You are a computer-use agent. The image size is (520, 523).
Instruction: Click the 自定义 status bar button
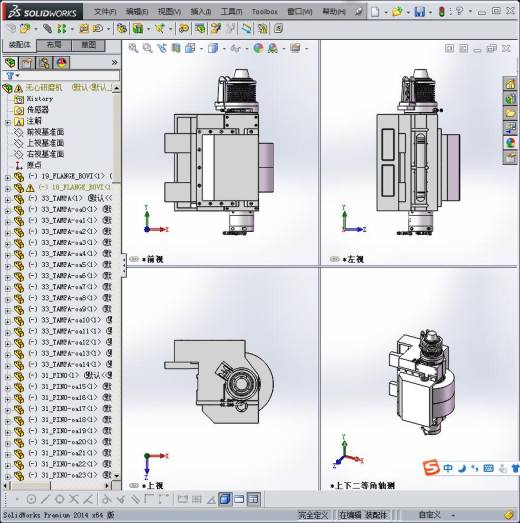(429, 515)
